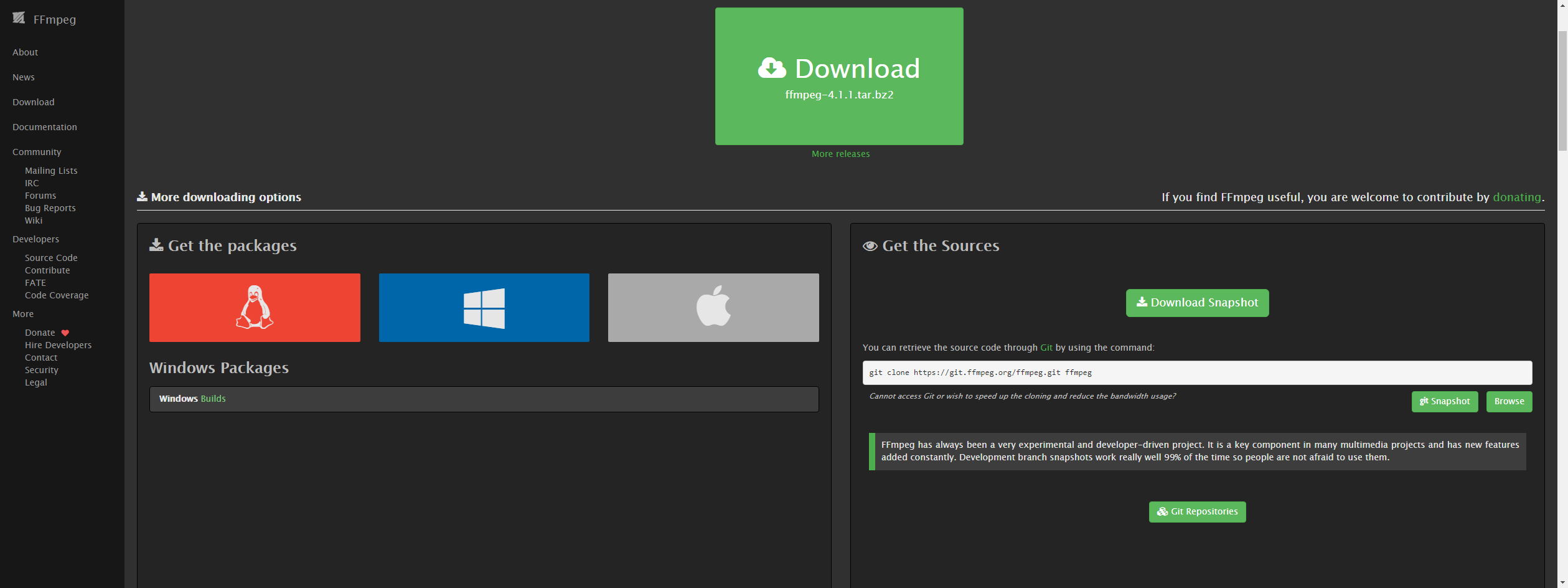This screenshot has width=1568, height=588.
Task: Go to Mailing Lists
Action: point(51,171)
